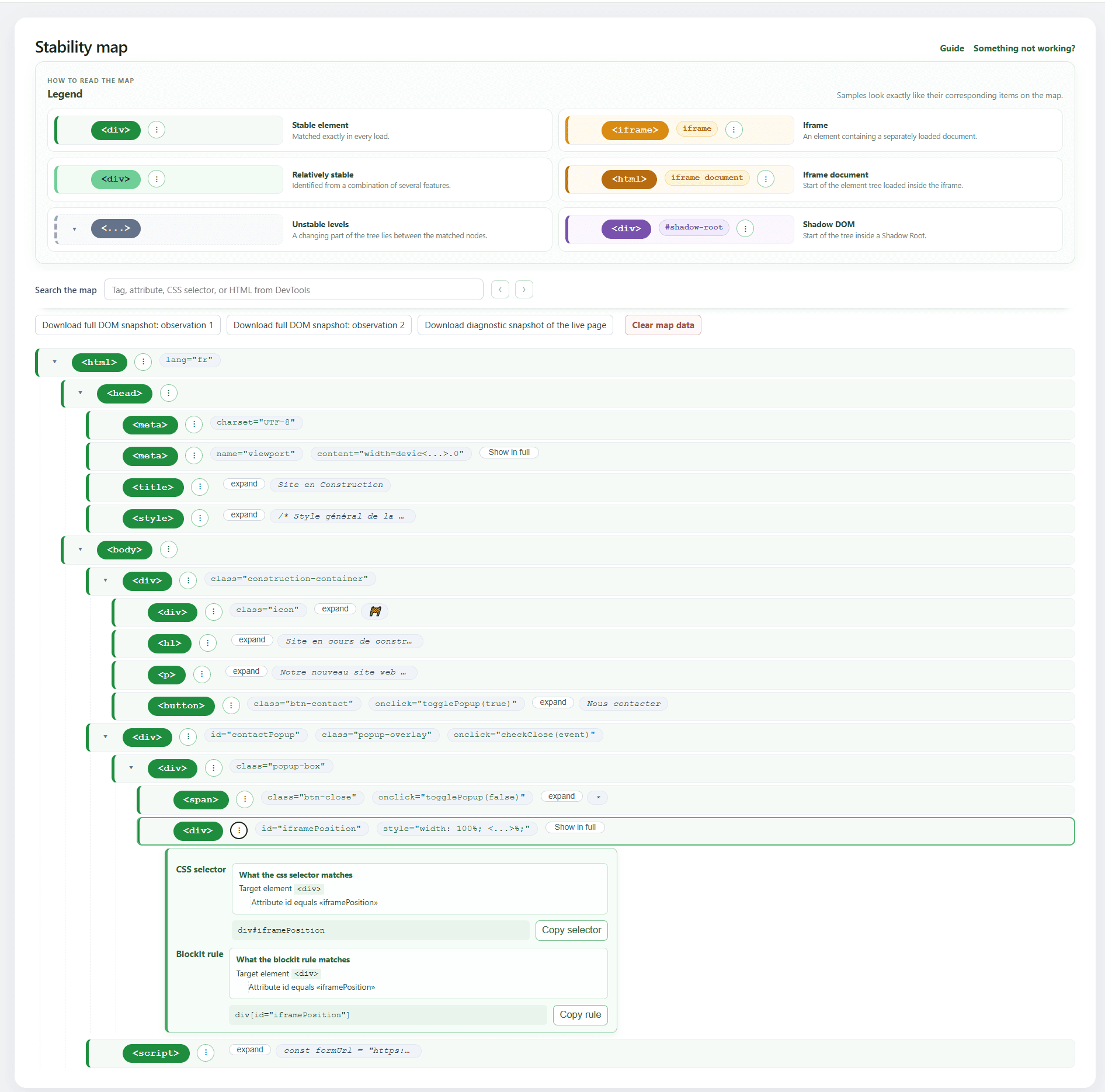Viewport: 1105px width, 1092px height.
Task: Show viewport meta content in full
Action: pyautogui.click(x=509, y=453)
